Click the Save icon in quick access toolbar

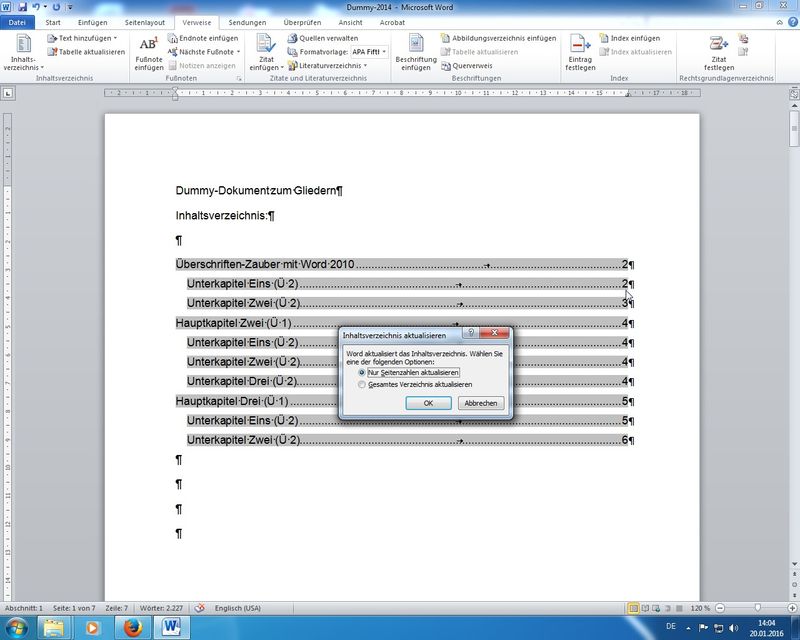click(x=22, y=7)
